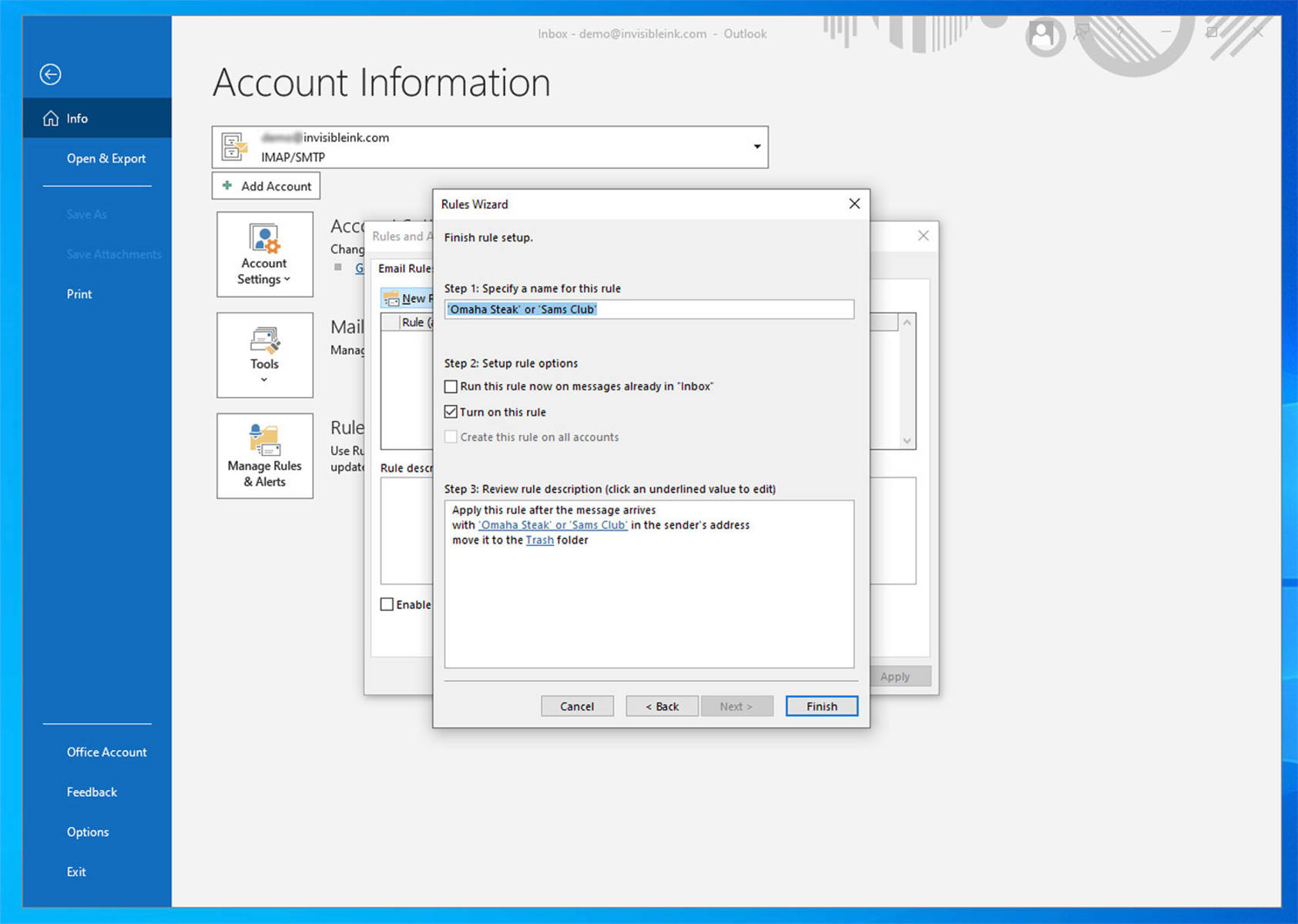Click the Cancel button in Rules Wizard
1298x924 pixels.
pos(577,706)
